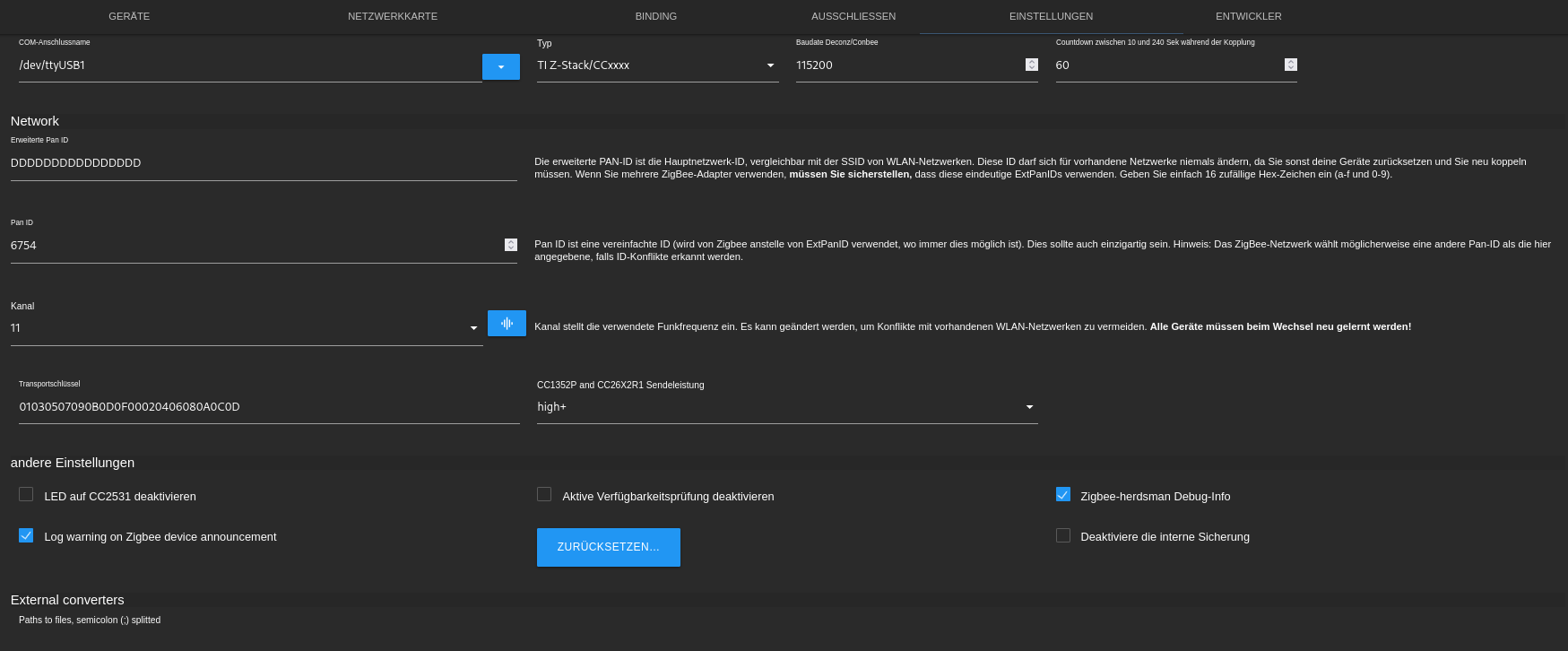1568x651 pixels.
Task: Open the Kanal dropdown set to 11
Action: click(x=247, y=328)
